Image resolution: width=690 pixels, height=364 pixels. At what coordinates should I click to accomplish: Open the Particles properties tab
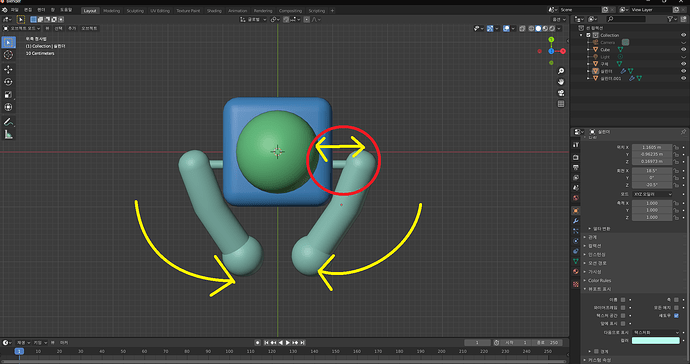pyautogui.click(x=576, y=231)
